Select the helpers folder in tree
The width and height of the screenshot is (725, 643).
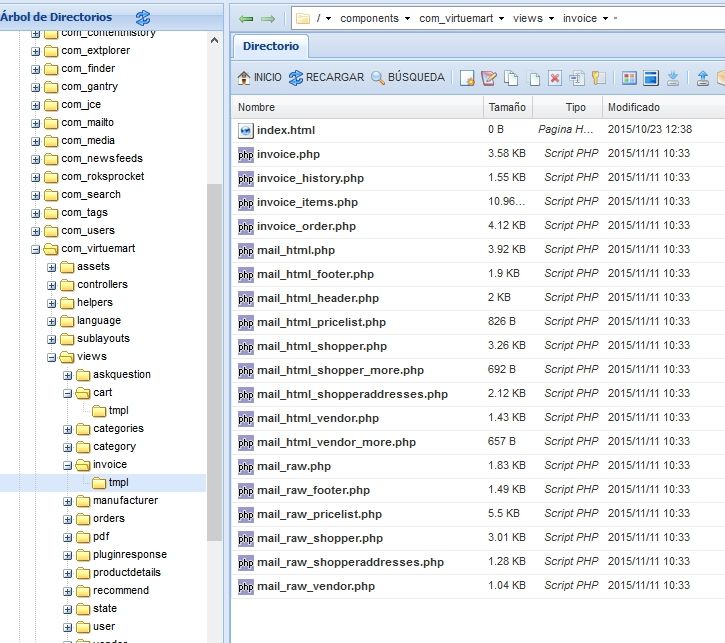tap(95, 302)
